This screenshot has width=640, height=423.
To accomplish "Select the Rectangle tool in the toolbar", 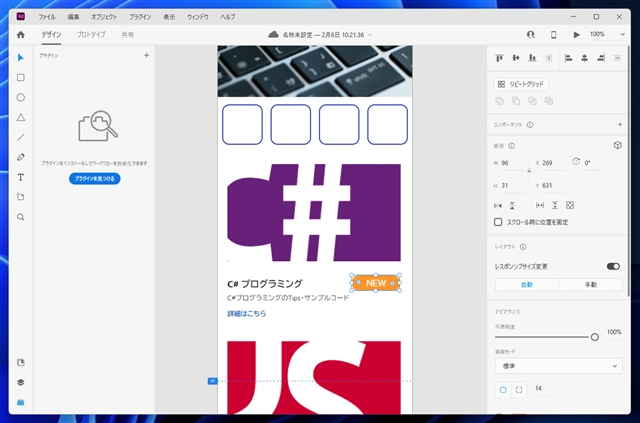I will click(x=20, y=77).
